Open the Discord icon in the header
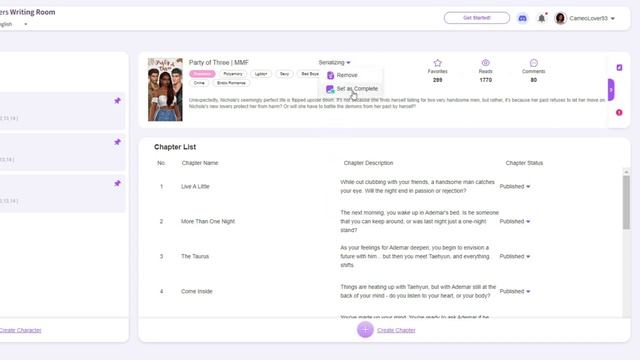The height and width of the screenshot is (360, 640). (x=522, y=18)
